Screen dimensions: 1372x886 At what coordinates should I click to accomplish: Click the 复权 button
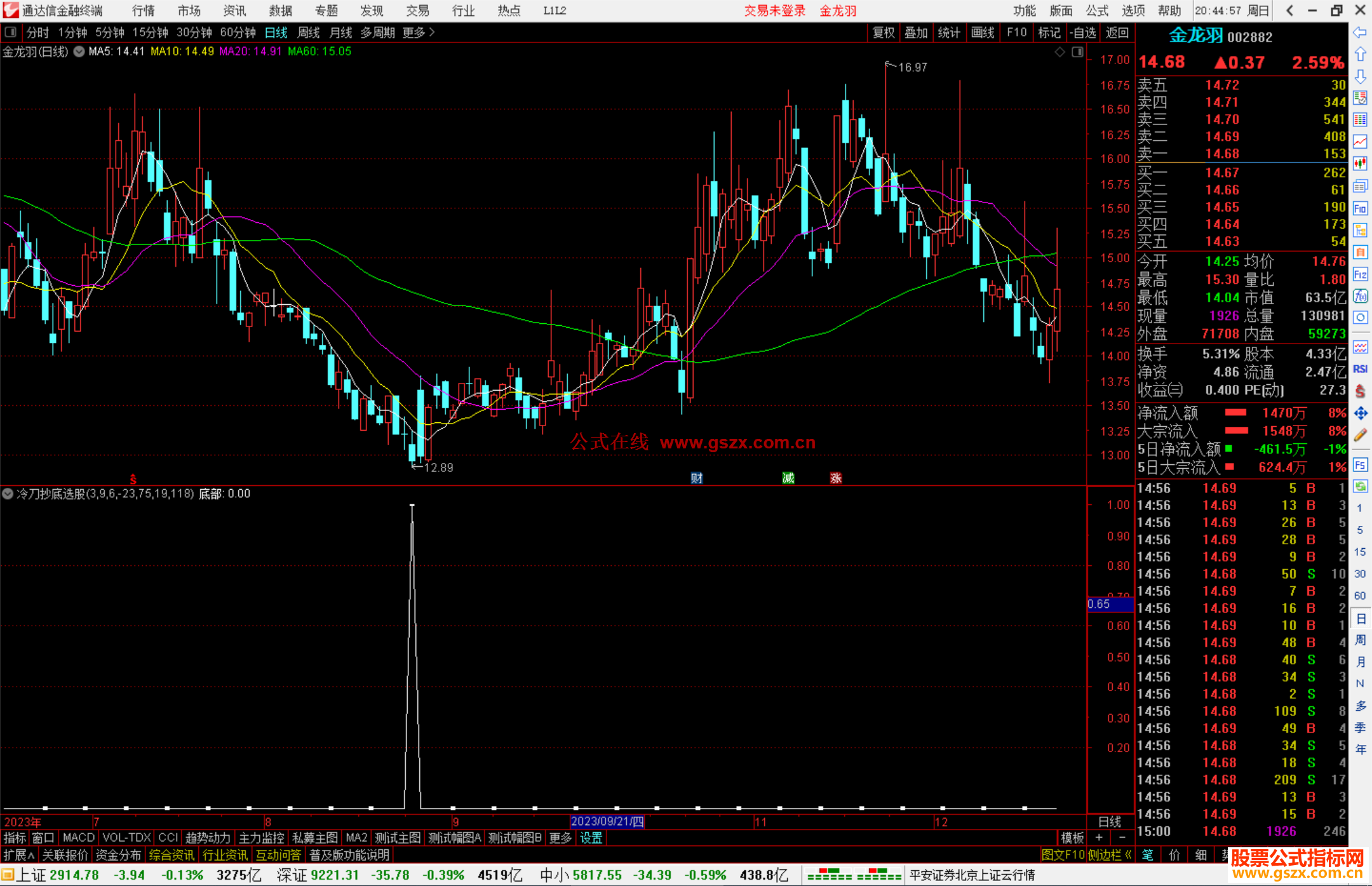[x=883, y=32]
